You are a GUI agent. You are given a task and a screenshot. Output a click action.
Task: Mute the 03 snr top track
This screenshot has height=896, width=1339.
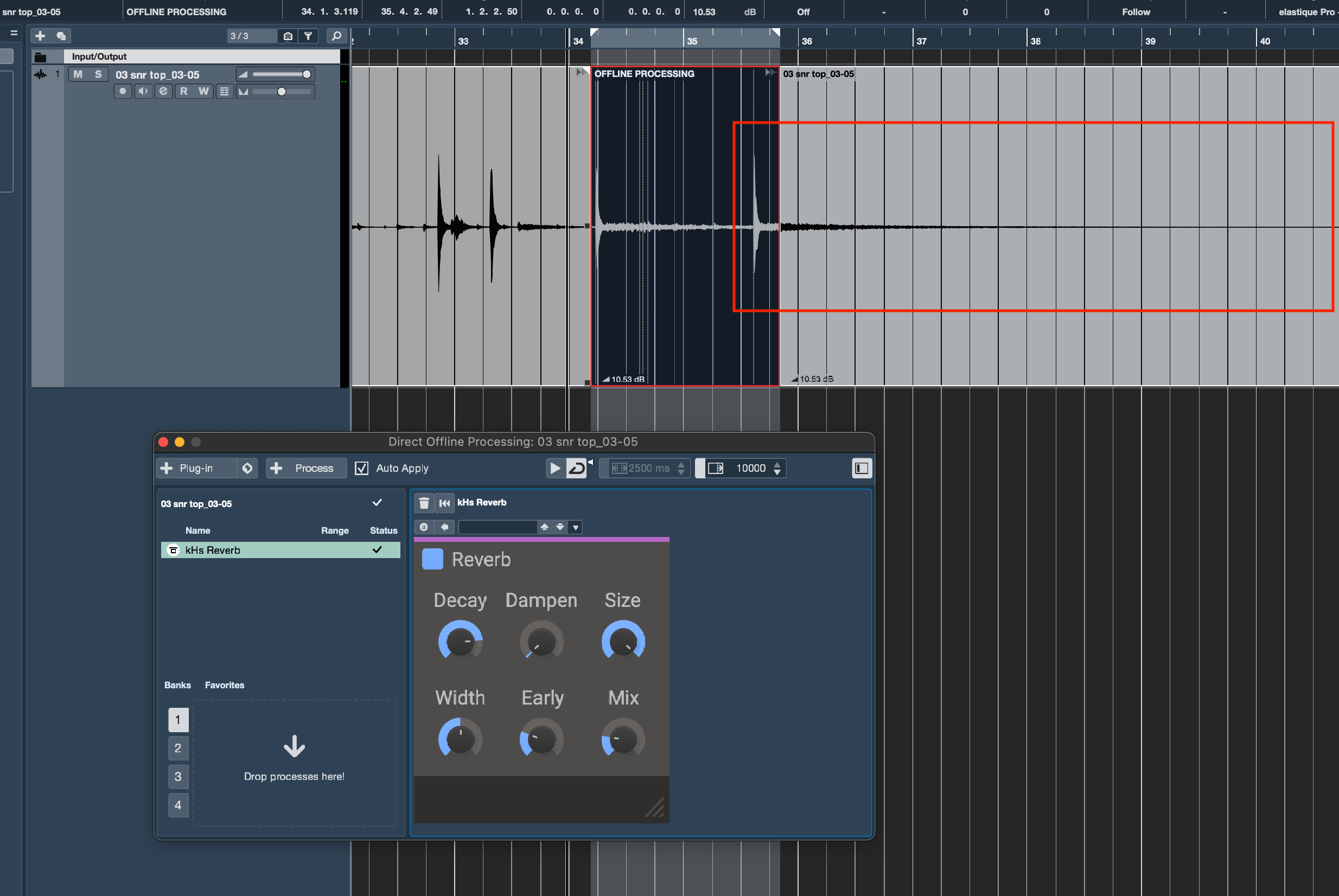tap(78, 74)
